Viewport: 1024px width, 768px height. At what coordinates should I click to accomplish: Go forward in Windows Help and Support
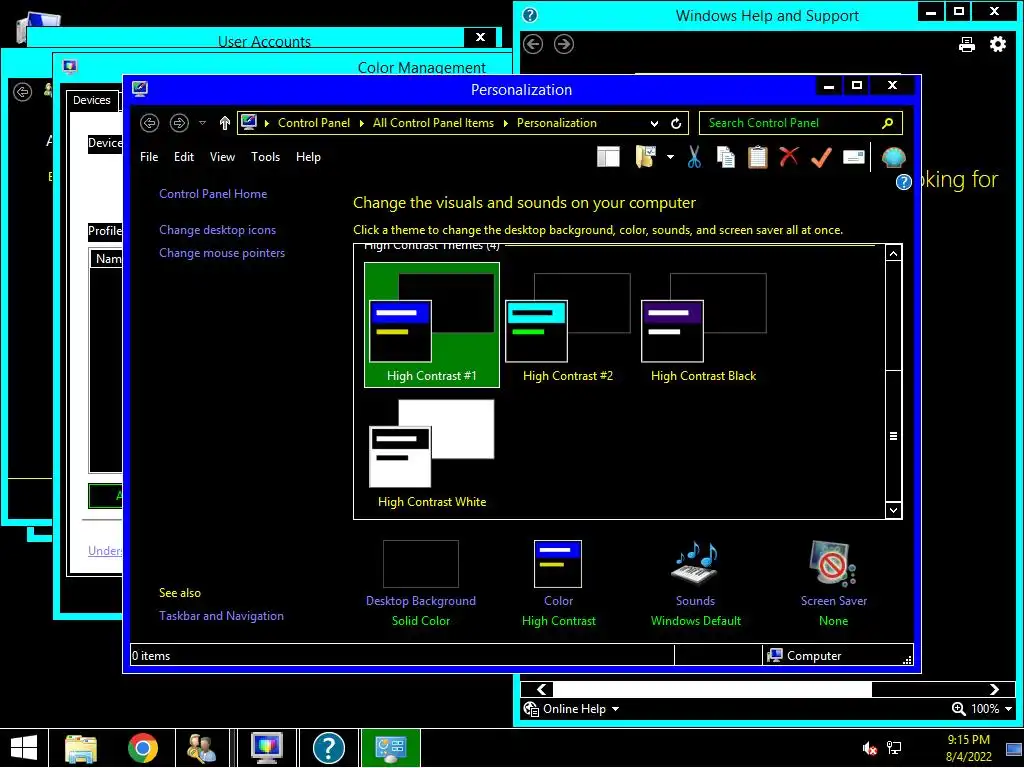tap(564, 44)
